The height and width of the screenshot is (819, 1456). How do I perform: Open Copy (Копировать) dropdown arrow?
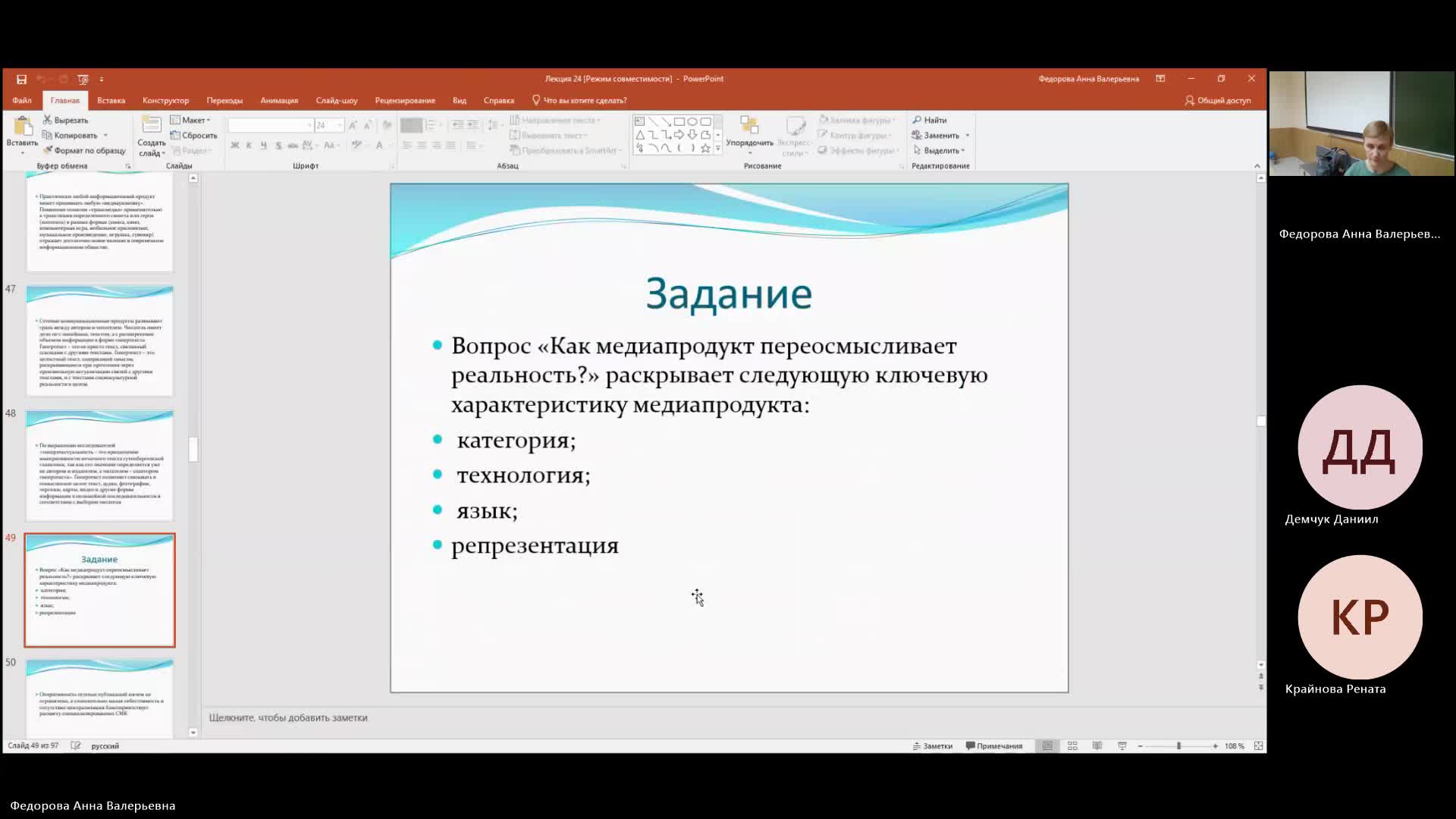coord(105,136)
